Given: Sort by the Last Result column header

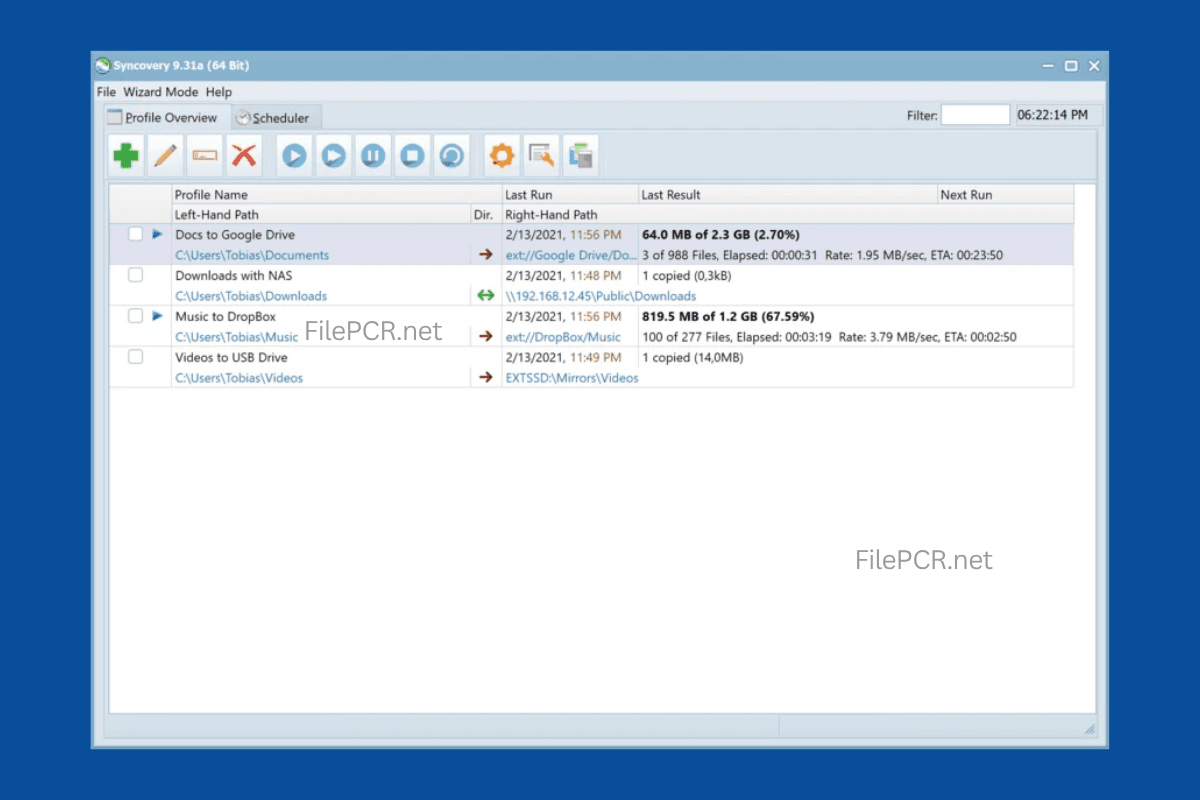Looking at the screenshot, I should tap(788, 194).
